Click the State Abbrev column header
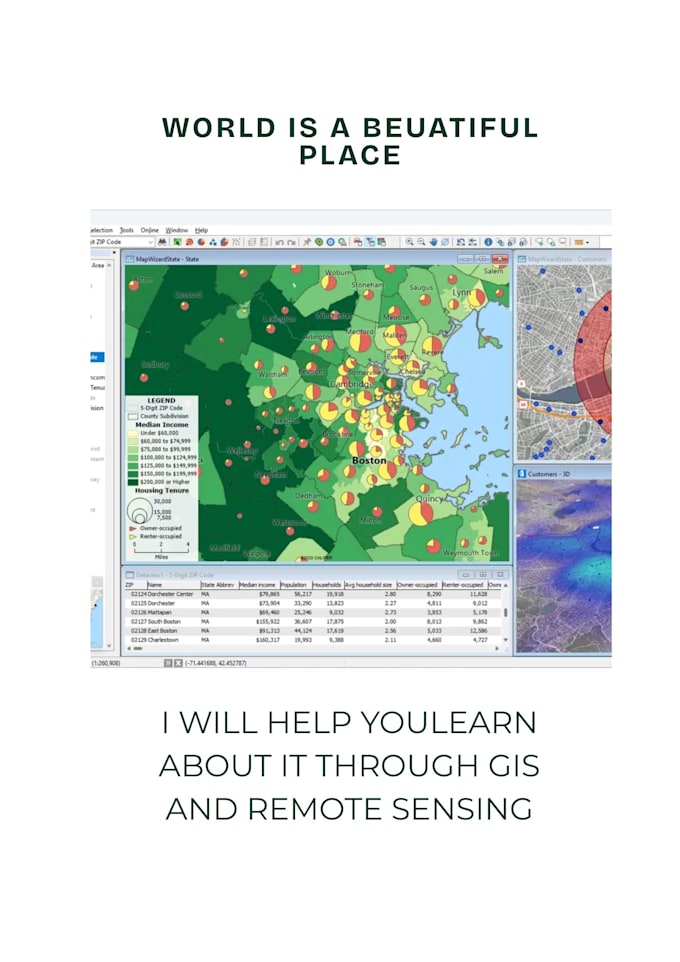680x962 pixels. pyautogui.click(x=218, y=585)
